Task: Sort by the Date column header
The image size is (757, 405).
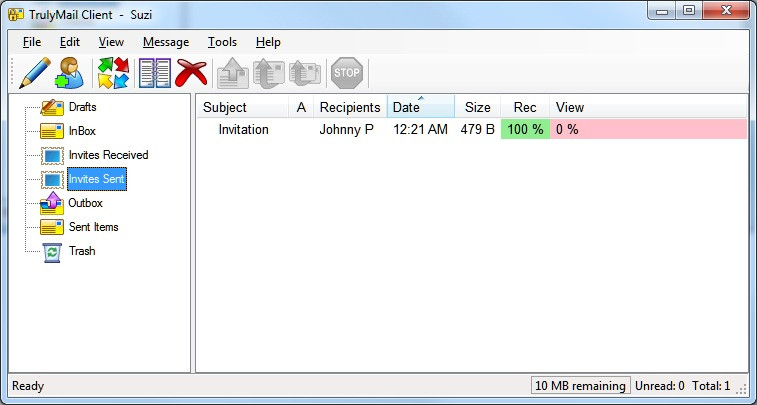Action: (x=421, y=107)
